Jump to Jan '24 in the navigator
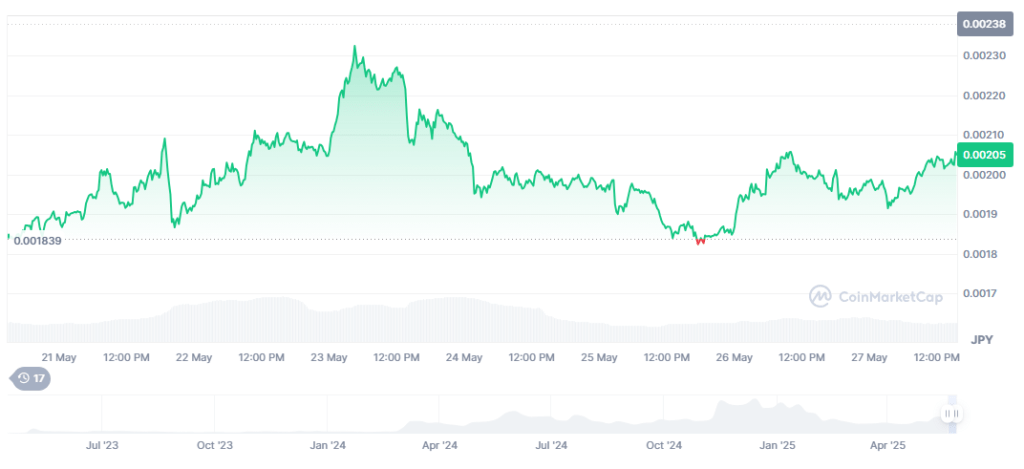Image resolution: width=1024 pixels, height=469 pixels. (x=327, y=444)
